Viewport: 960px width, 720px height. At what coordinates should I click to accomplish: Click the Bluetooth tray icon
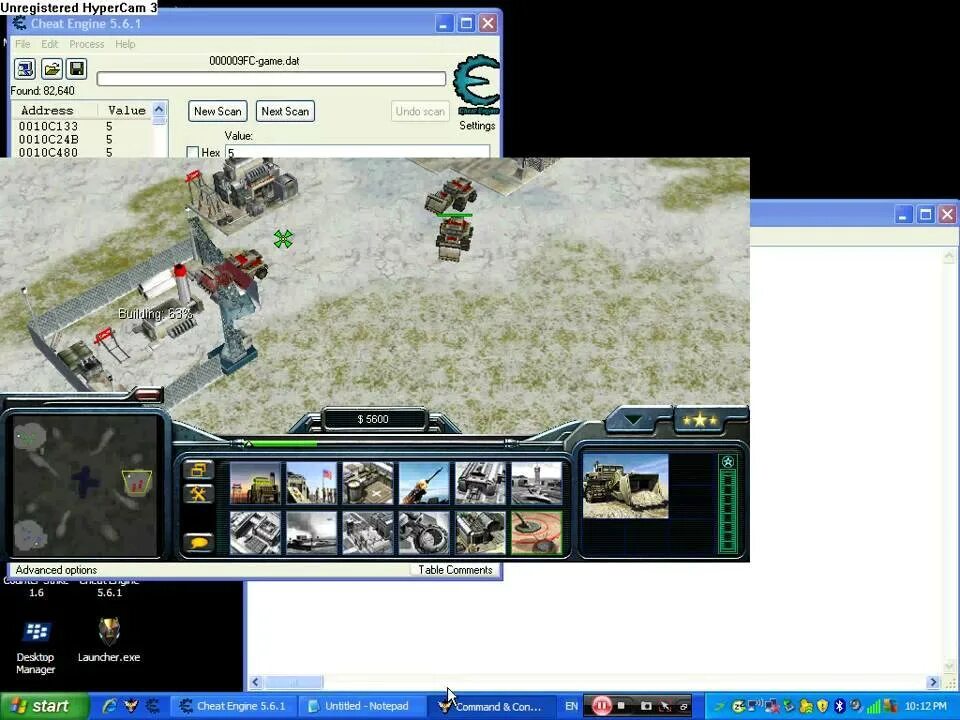click(840, 706)
